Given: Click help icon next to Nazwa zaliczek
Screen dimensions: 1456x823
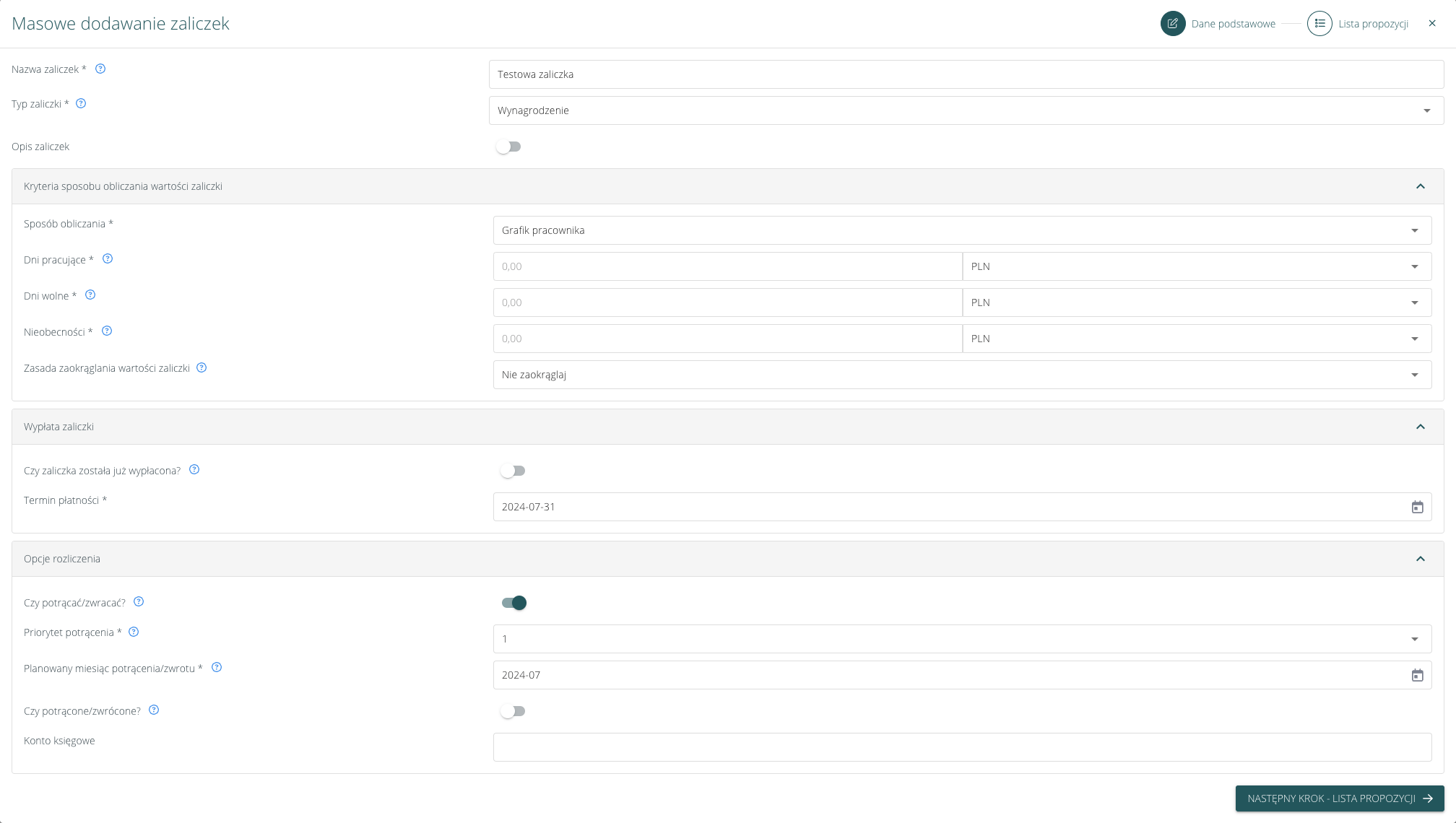Looking at the screenshot, I should point(100,69).
